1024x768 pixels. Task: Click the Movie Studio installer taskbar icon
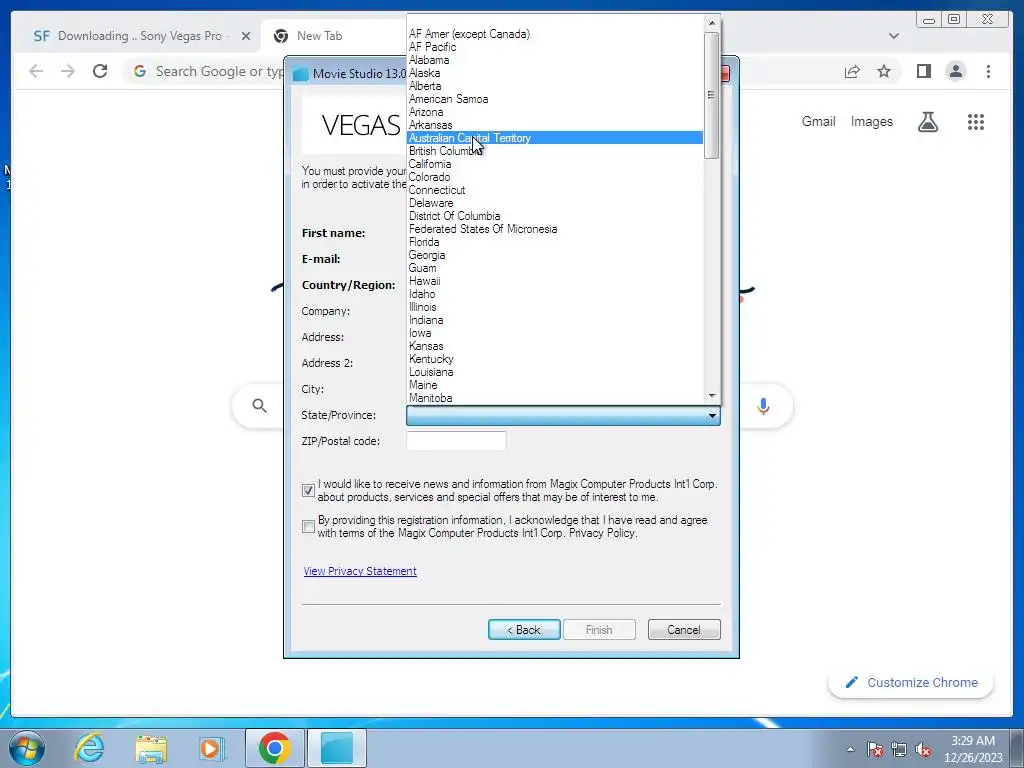337,748
